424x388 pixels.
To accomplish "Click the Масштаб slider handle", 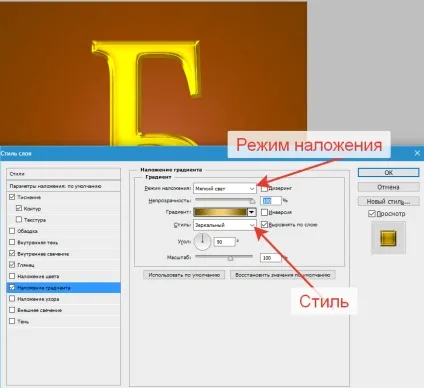I will pyautogui.click(x=230, y=258).
